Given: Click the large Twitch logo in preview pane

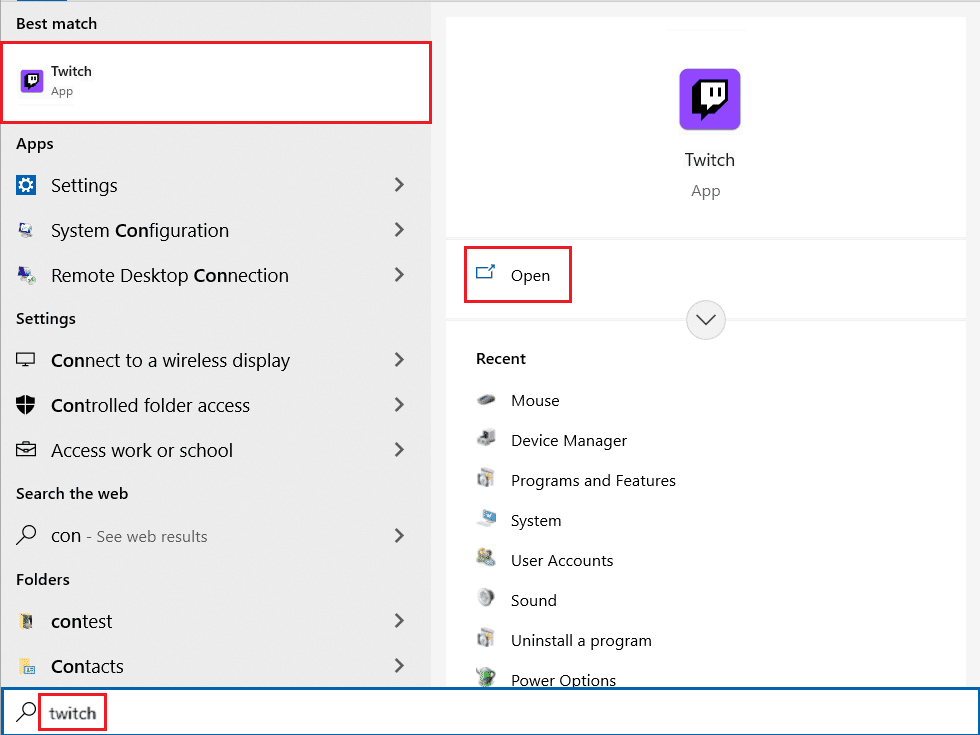Looking at the screenshot, I should [709, 99].
